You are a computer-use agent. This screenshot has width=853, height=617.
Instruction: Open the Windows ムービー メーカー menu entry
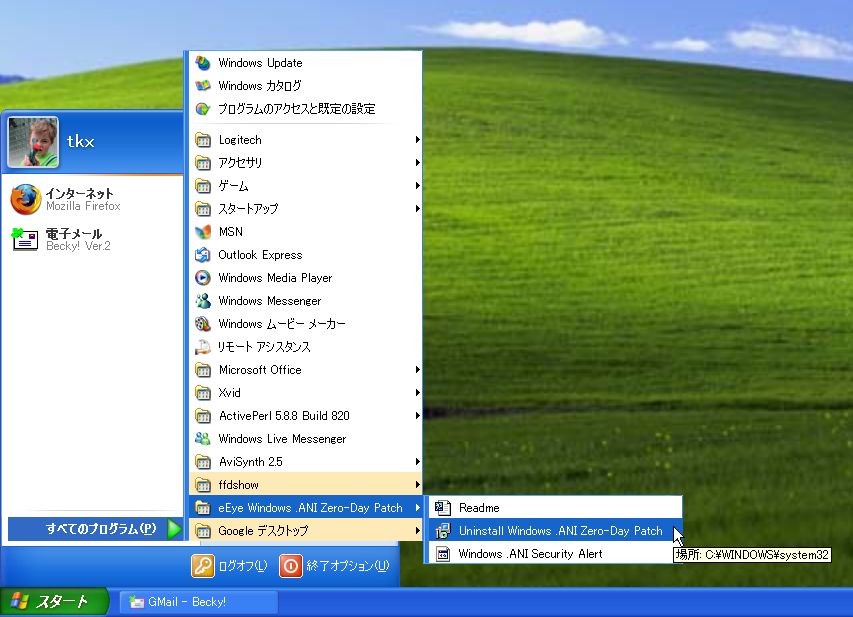click(x=306, y=324)
